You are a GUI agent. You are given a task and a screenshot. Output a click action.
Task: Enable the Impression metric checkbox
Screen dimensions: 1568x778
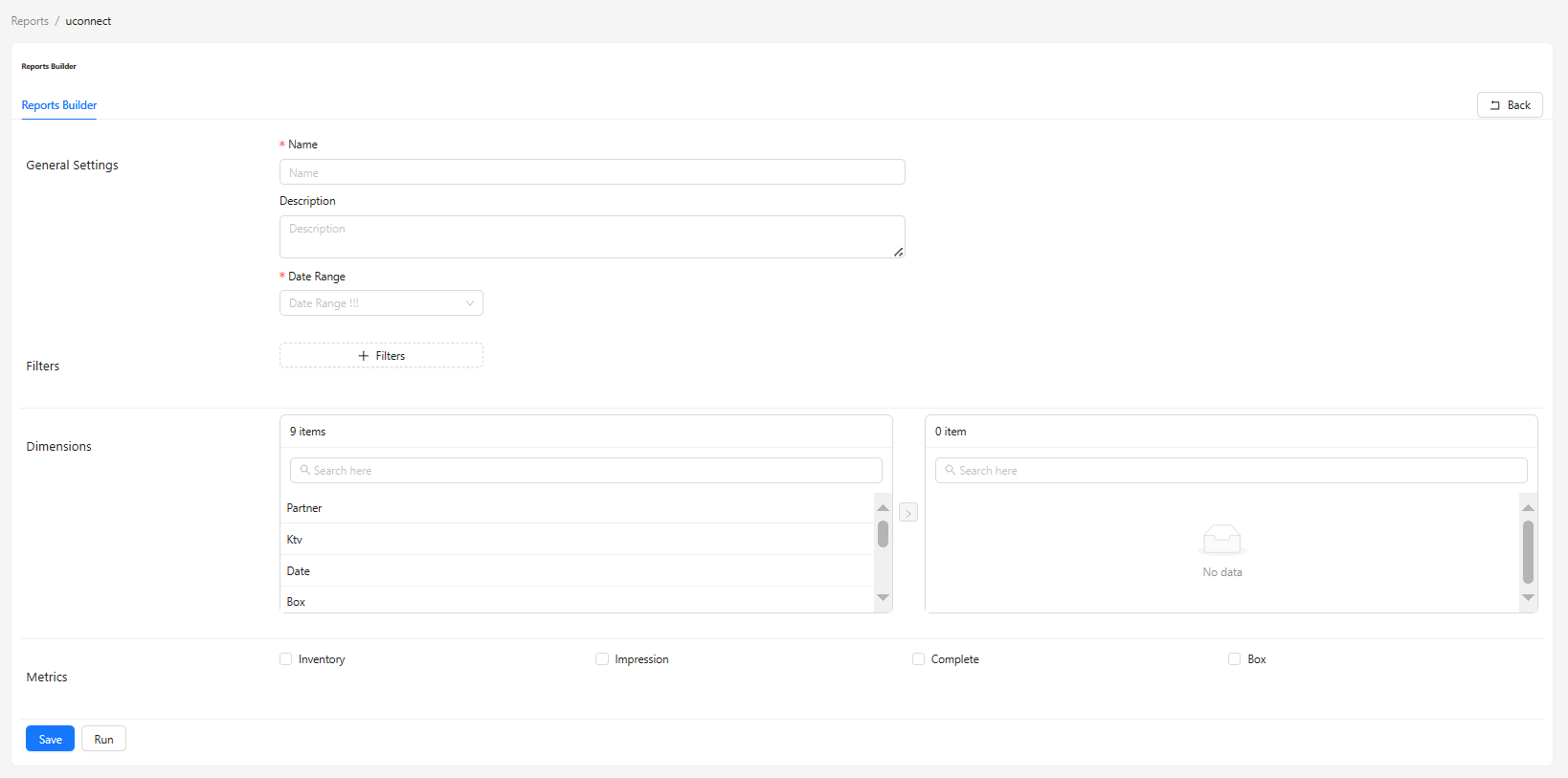click(x=602, y=659)
